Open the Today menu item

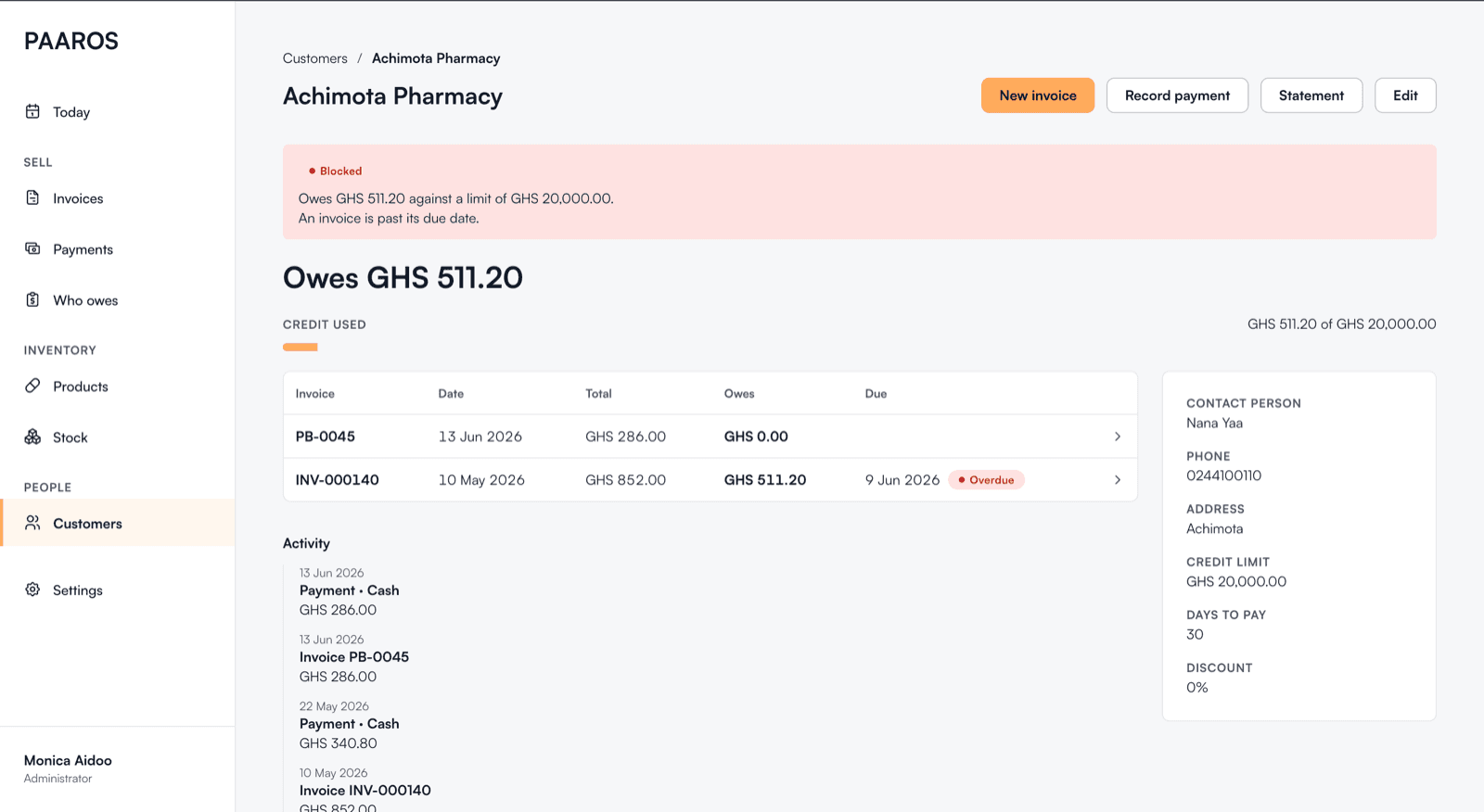point(117,112)
